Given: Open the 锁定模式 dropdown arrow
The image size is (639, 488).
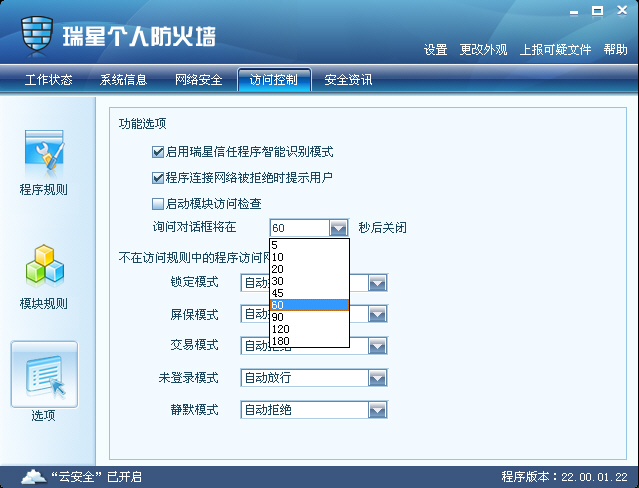Looking at the screenshot, I should [377, 283].
